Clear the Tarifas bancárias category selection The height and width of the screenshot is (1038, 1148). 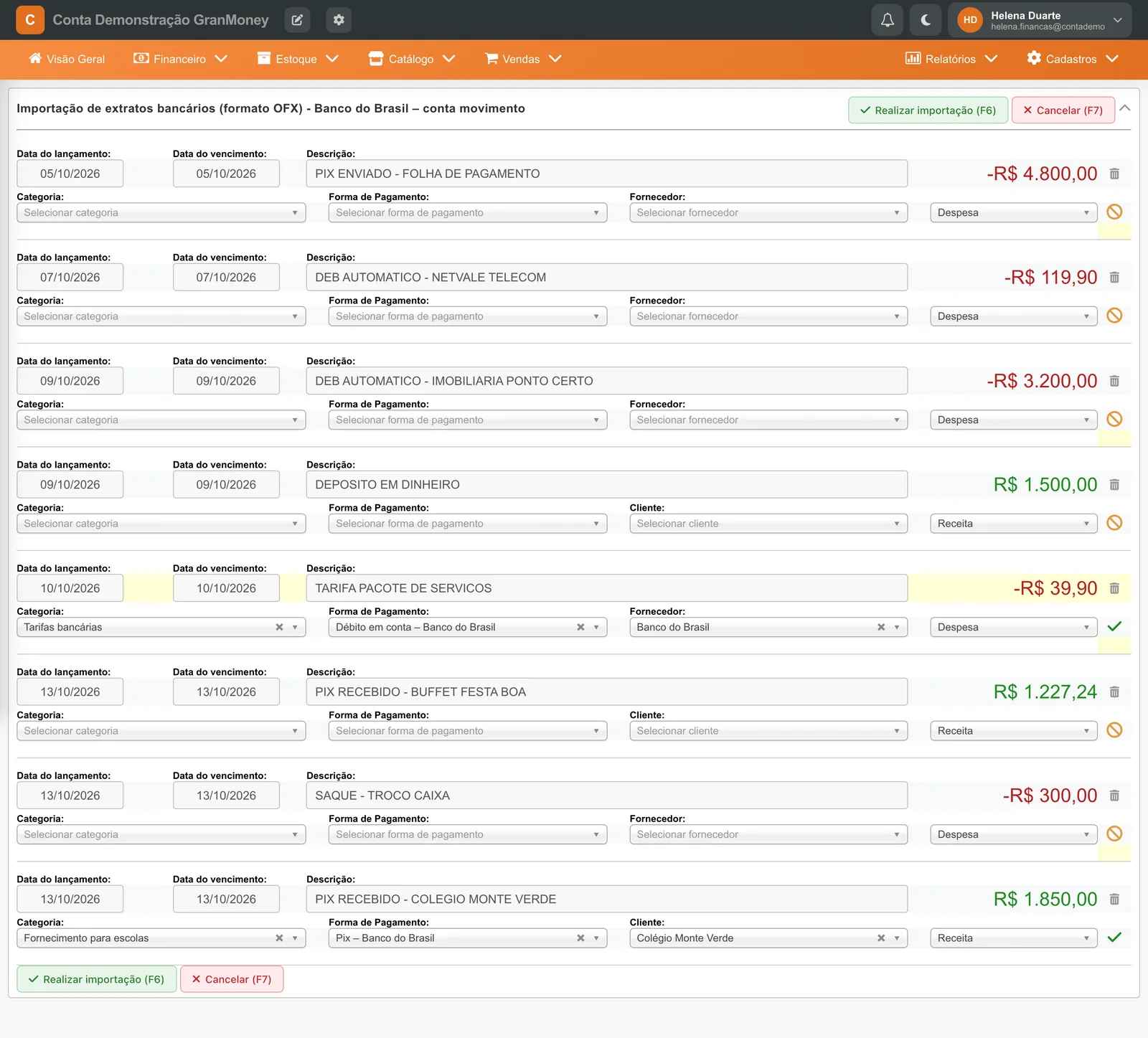pyautogui.click(x=280, y=627)
